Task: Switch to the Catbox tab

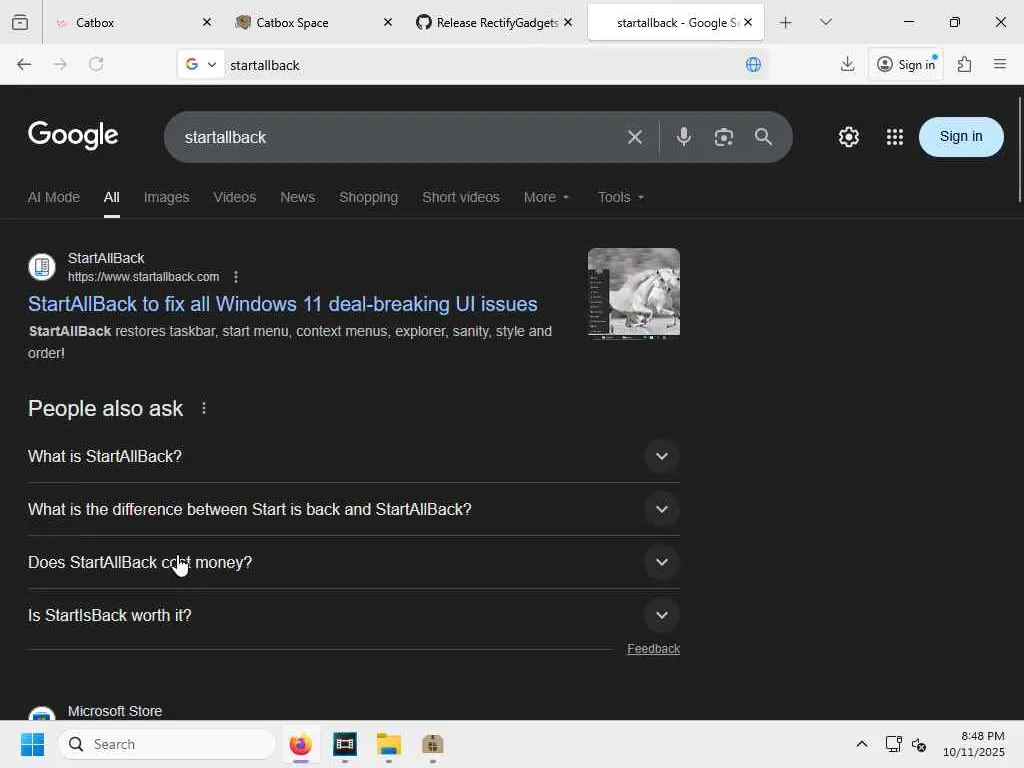Action: click(133, 22)
